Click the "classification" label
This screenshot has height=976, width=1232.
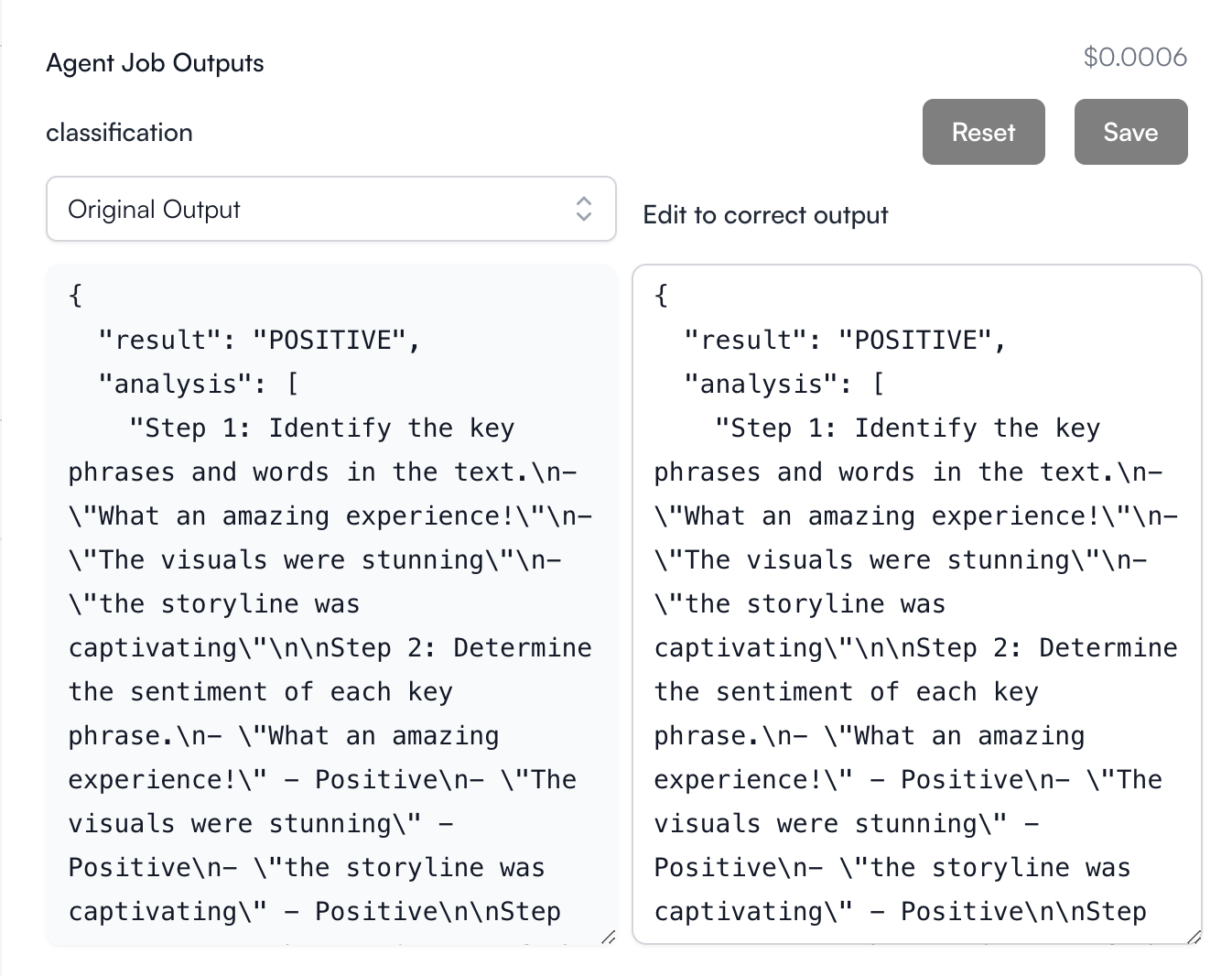119,133
